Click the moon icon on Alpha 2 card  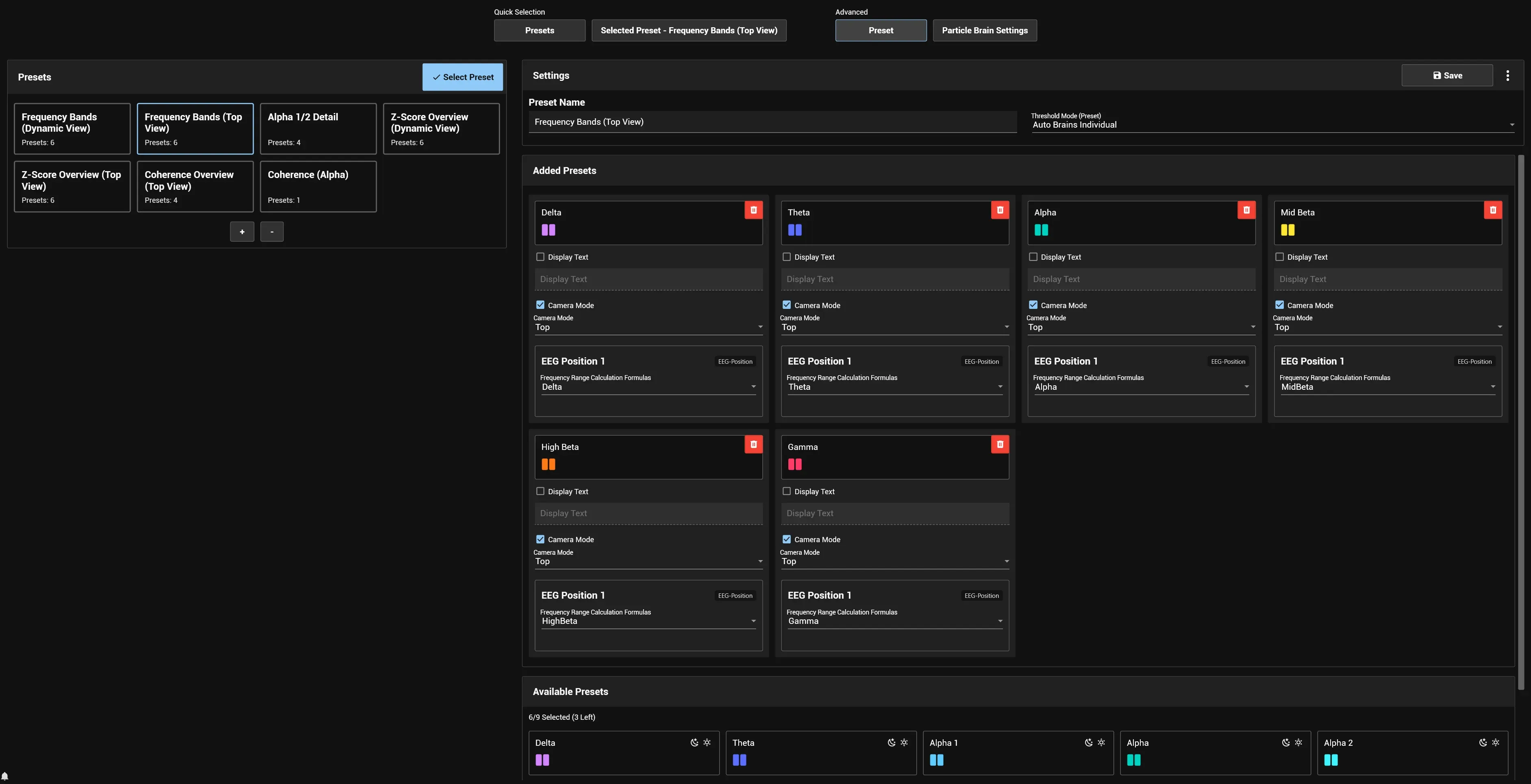(x=1483, y=743)
